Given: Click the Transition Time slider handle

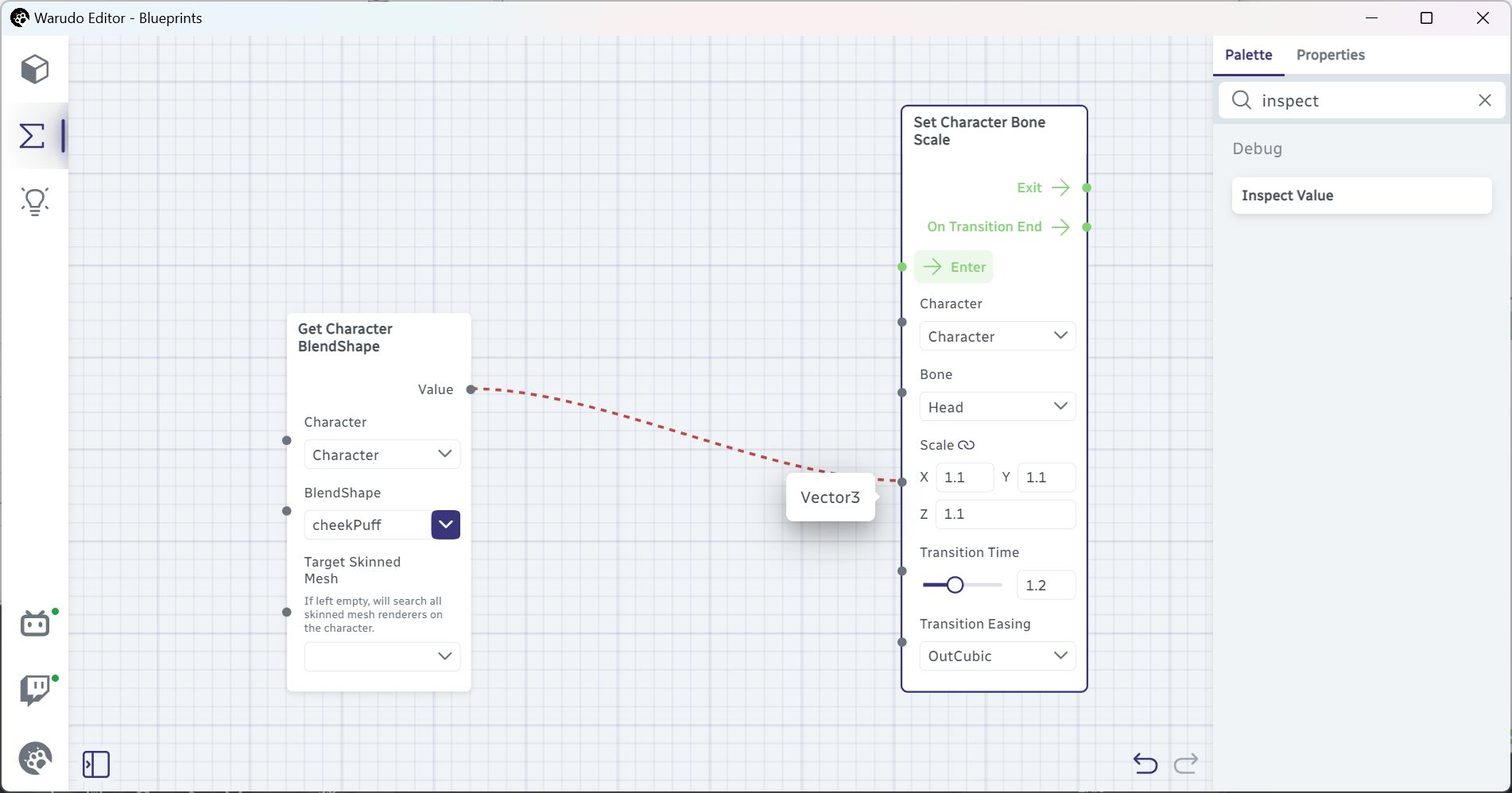Looking at the screenshot, I should [955, 585].
